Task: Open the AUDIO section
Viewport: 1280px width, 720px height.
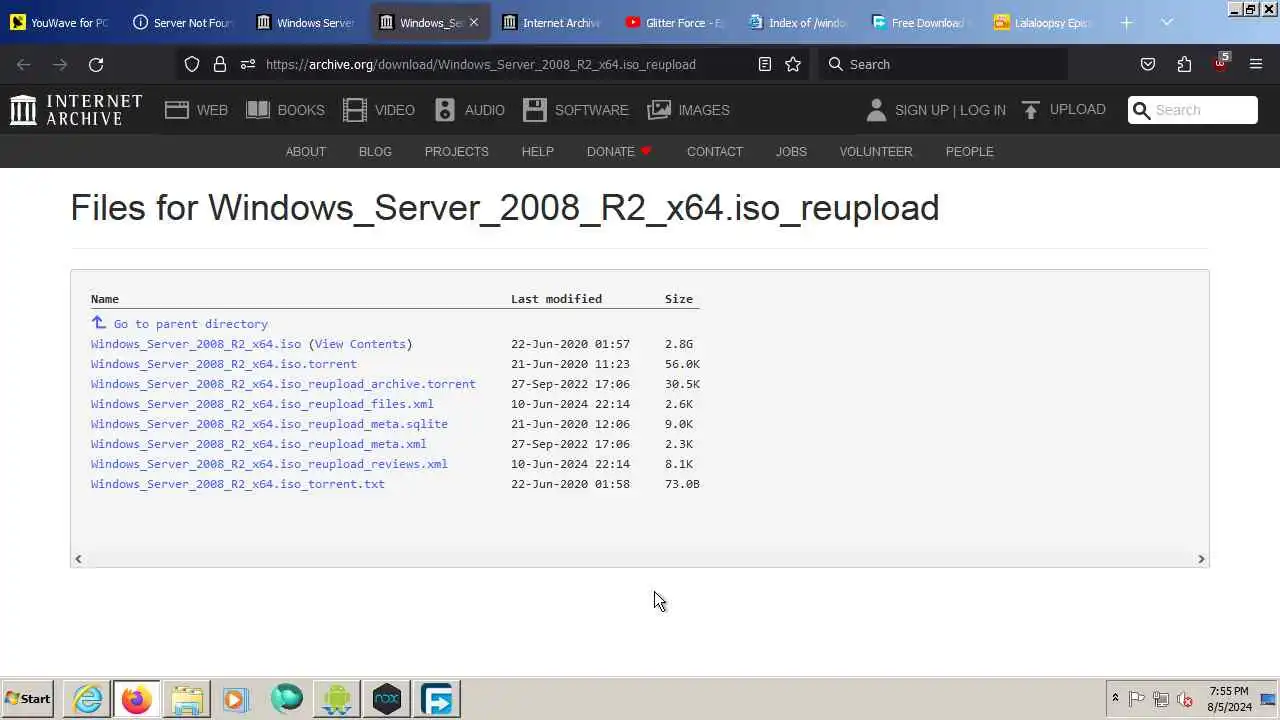Action: [469, 110]
